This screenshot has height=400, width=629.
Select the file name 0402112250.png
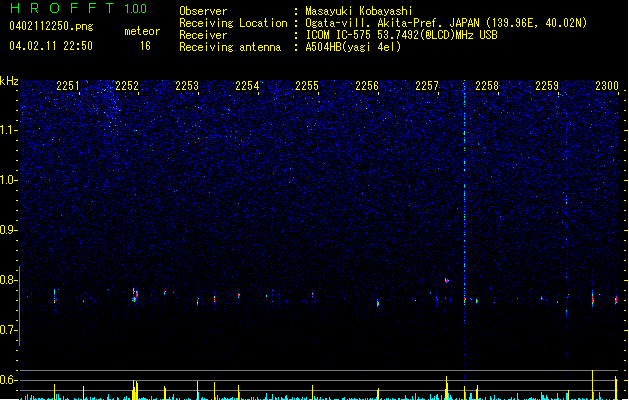(51, 26)
